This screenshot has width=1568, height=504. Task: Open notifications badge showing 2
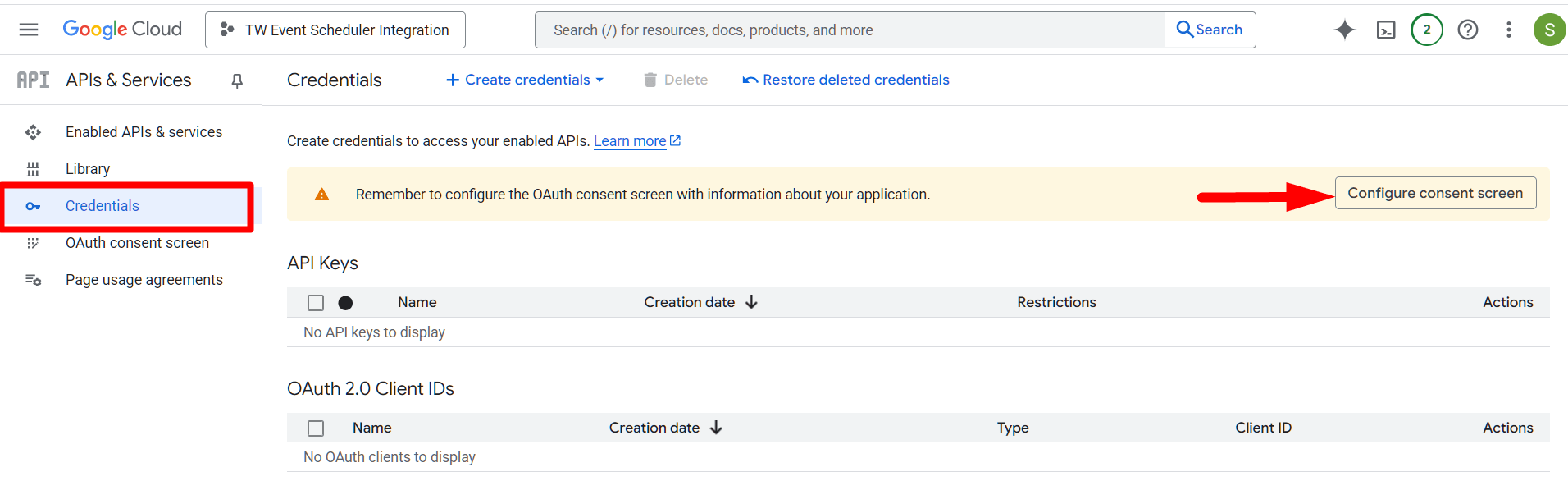click(x=1427, y=30)
